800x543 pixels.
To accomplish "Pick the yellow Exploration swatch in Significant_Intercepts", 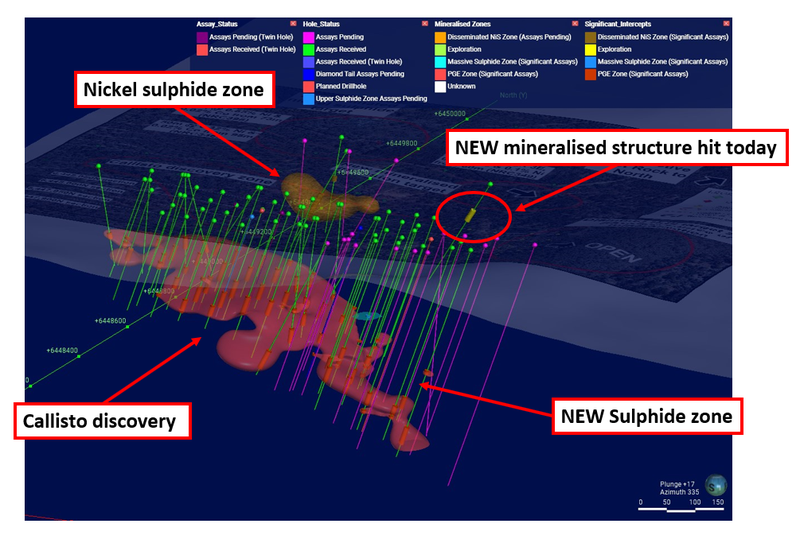I will (x=590, y=50).
